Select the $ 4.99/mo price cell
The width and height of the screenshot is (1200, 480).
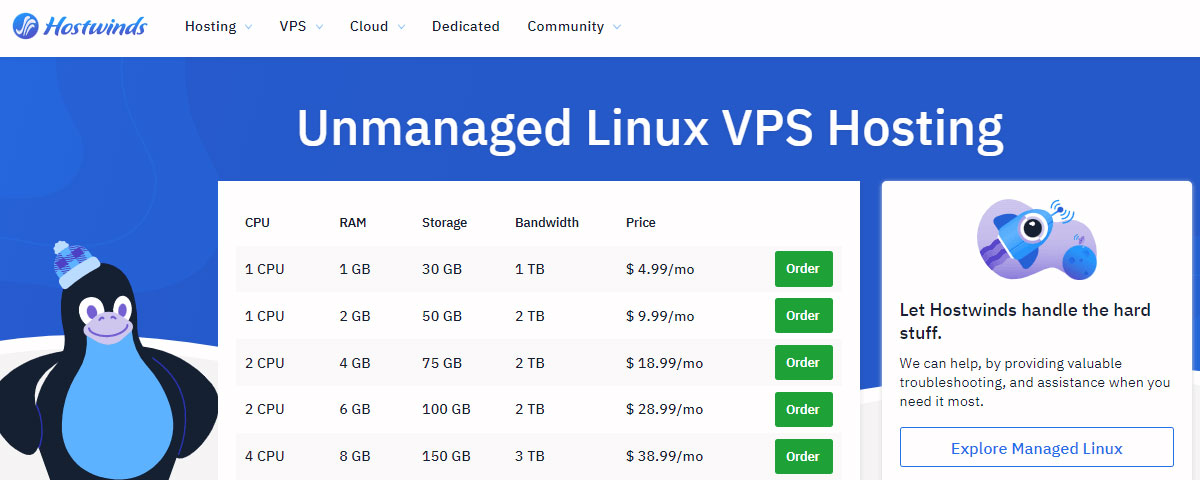660,269
